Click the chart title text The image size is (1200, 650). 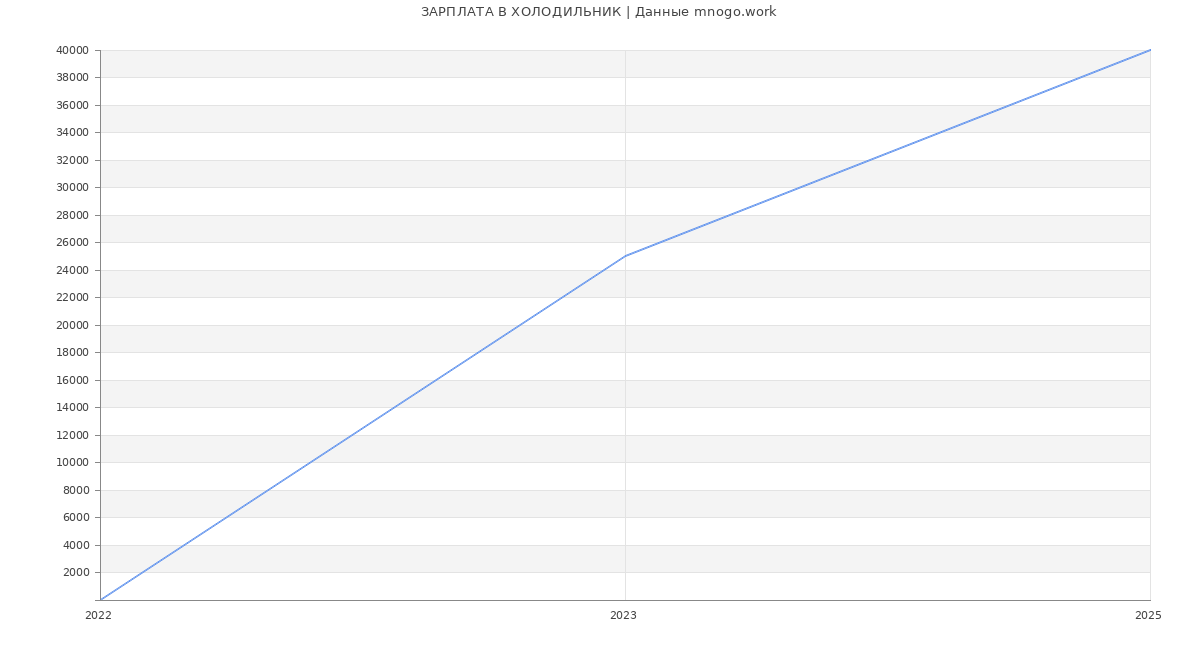[598, 12]
